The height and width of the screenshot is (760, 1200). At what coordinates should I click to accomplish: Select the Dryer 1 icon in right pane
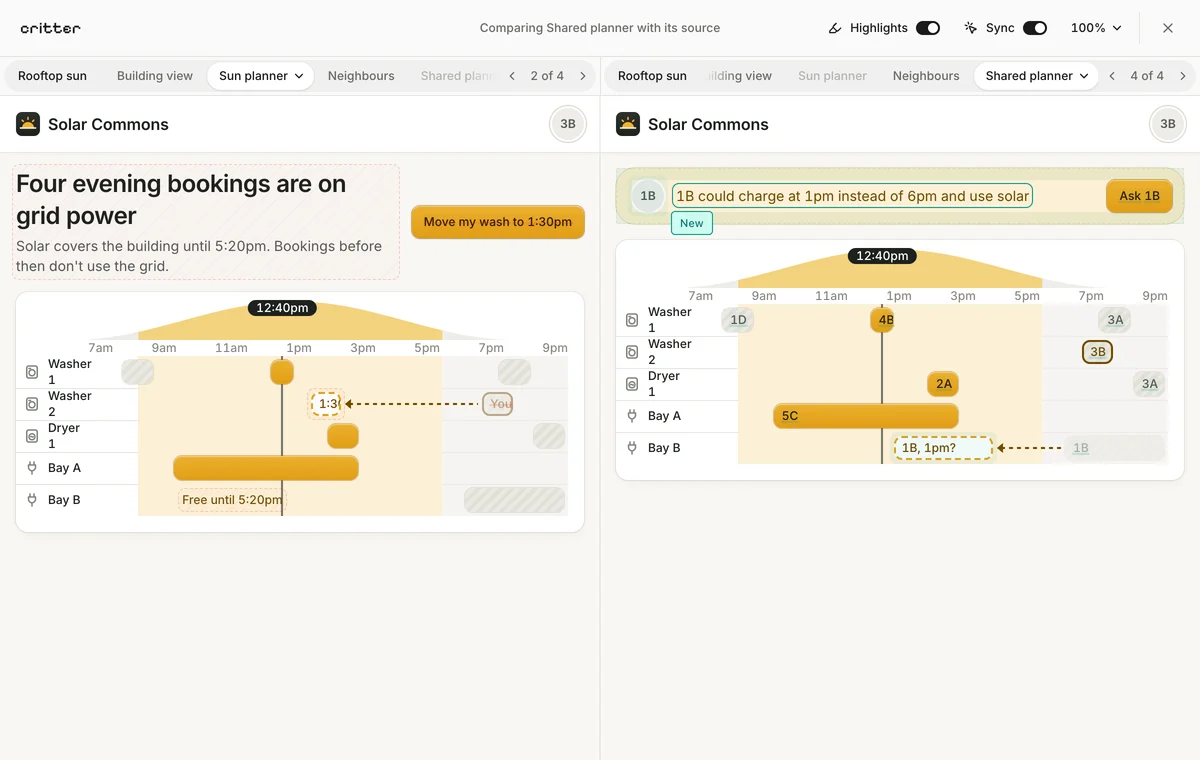pos(632,384)
